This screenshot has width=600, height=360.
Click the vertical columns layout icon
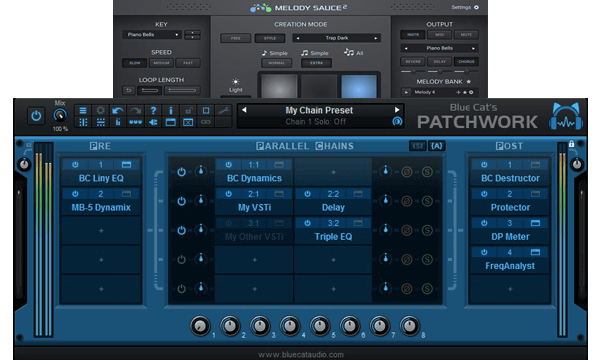(x=83, y=122)
